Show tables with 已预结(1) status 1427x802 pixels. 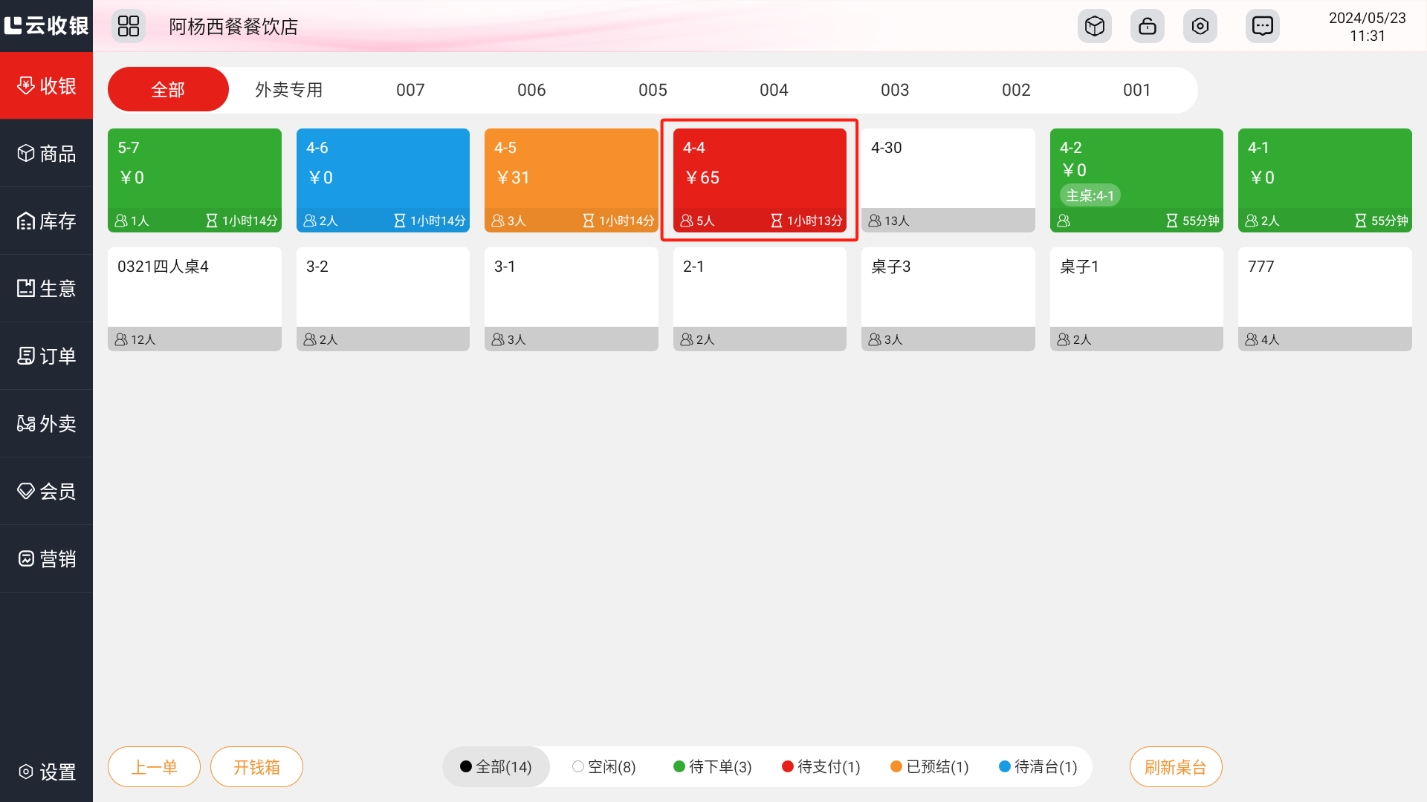pyautogui.click(x=929, y=767)
